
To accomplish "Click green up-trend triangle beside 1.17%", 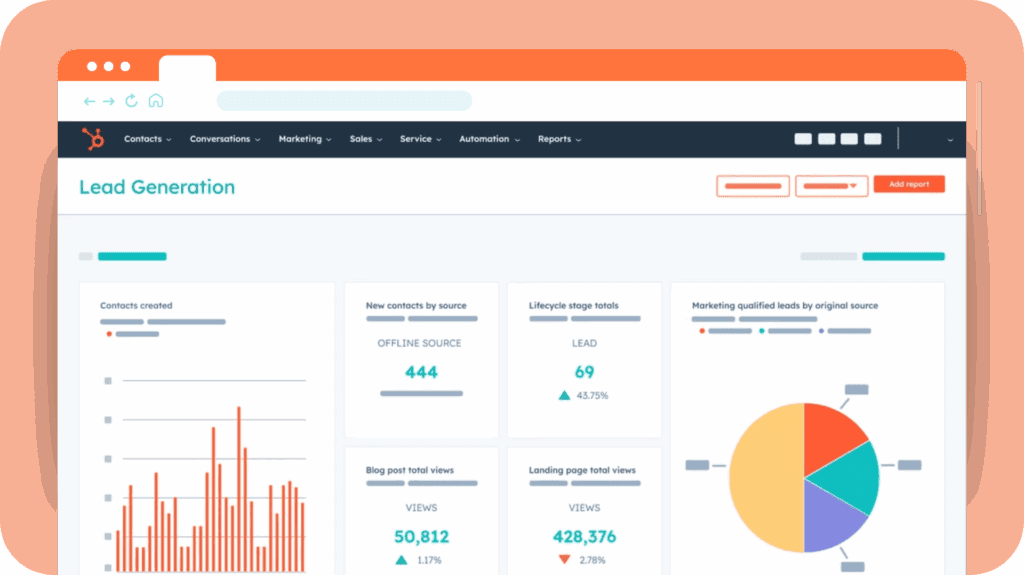I will [x=401, y=559].
